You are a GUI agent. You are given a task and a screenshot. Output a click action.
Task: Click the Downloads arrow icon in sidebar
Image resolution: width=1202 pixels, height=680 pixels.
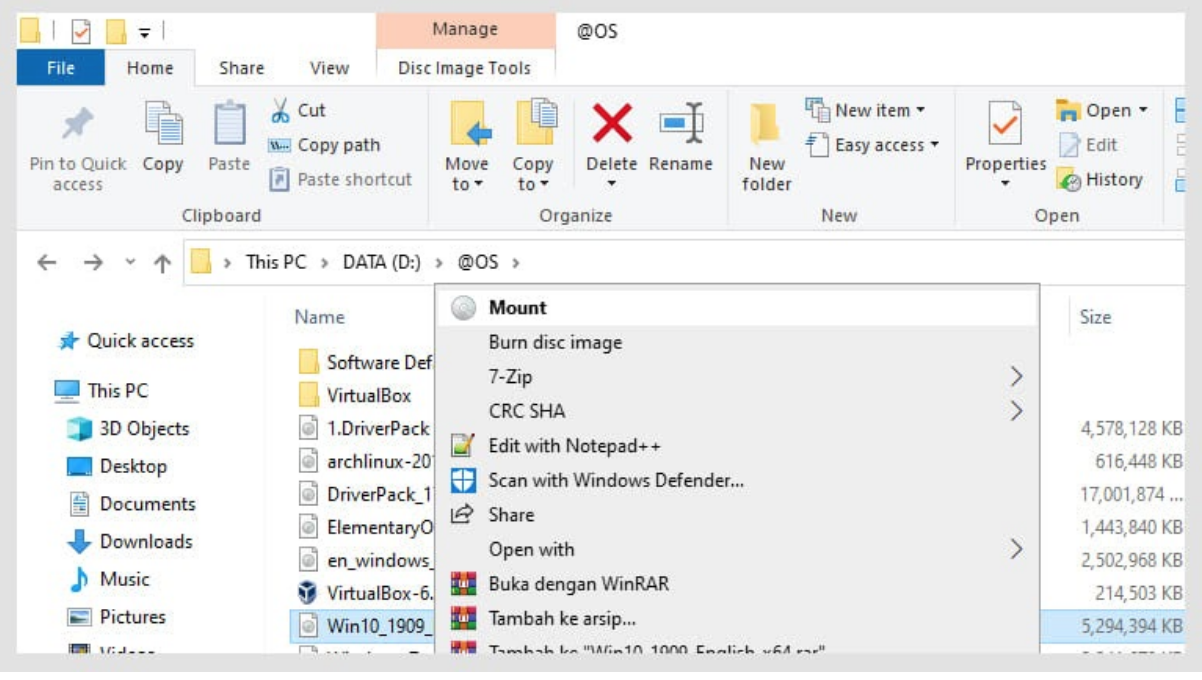coord(79,542)
